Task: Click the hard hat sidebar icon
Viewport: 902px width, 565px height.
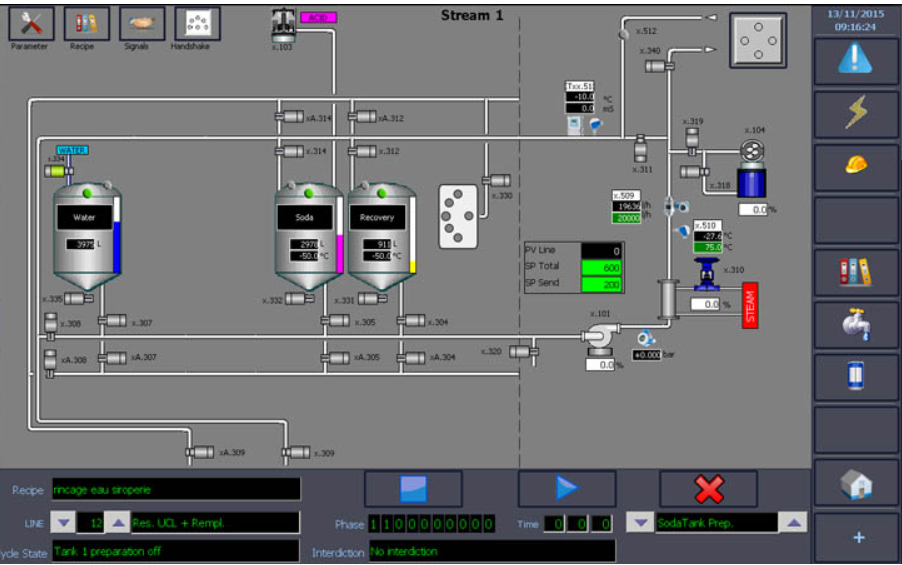Action: (856, 166)
